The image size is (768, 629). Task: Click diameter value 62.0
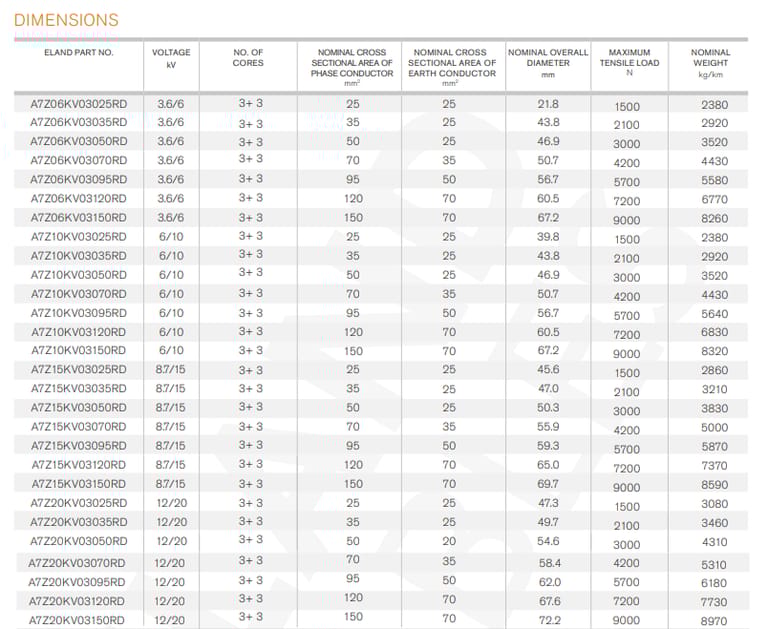[x=550, y=582]
